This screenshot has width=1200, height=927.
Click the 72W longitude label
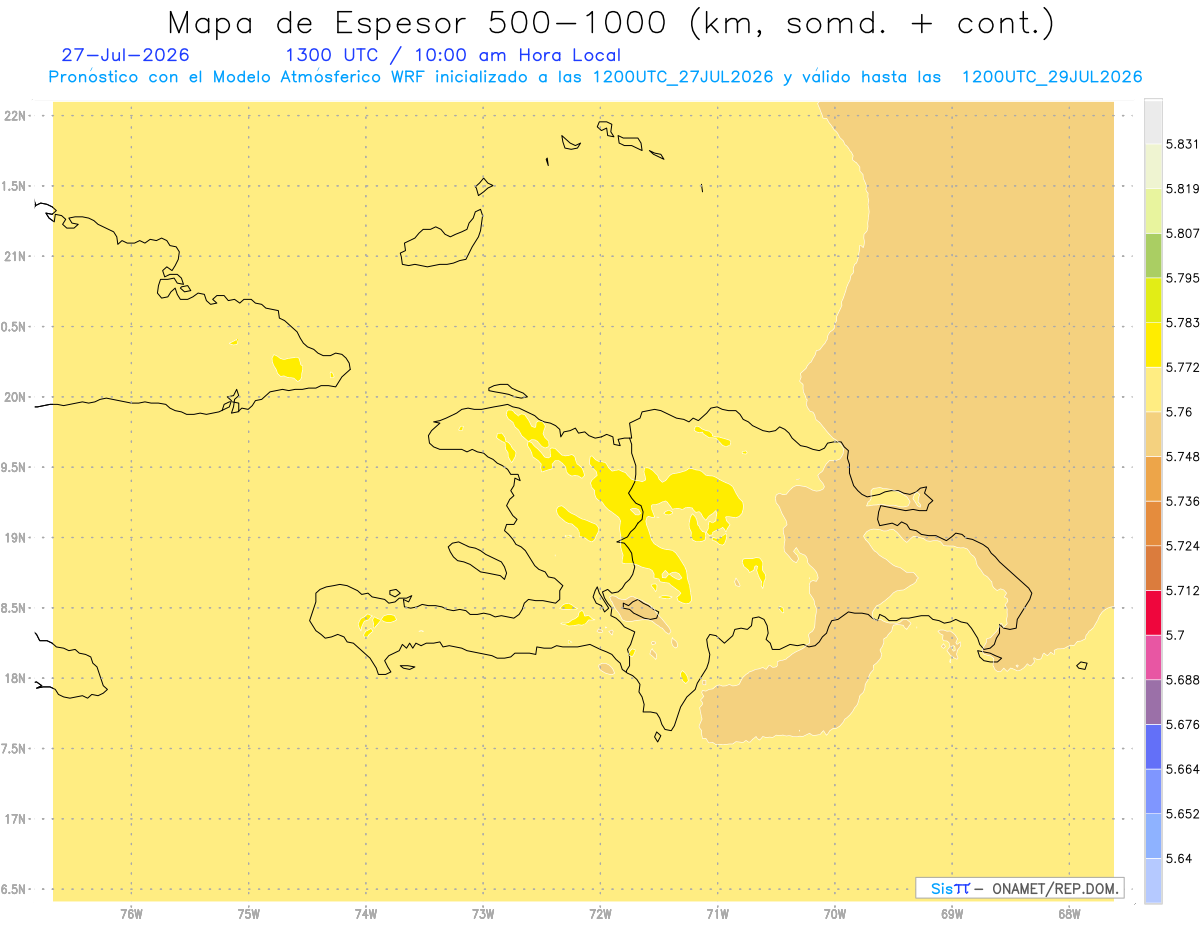(x=600, y=914)
